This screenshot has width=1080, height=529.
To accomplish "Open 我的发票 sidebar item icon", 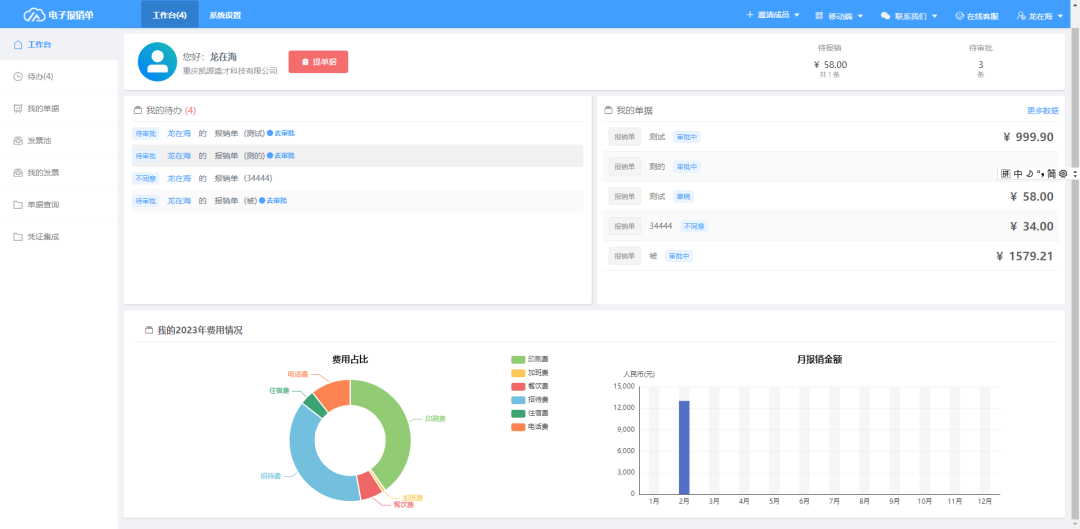I will [18, 173].
